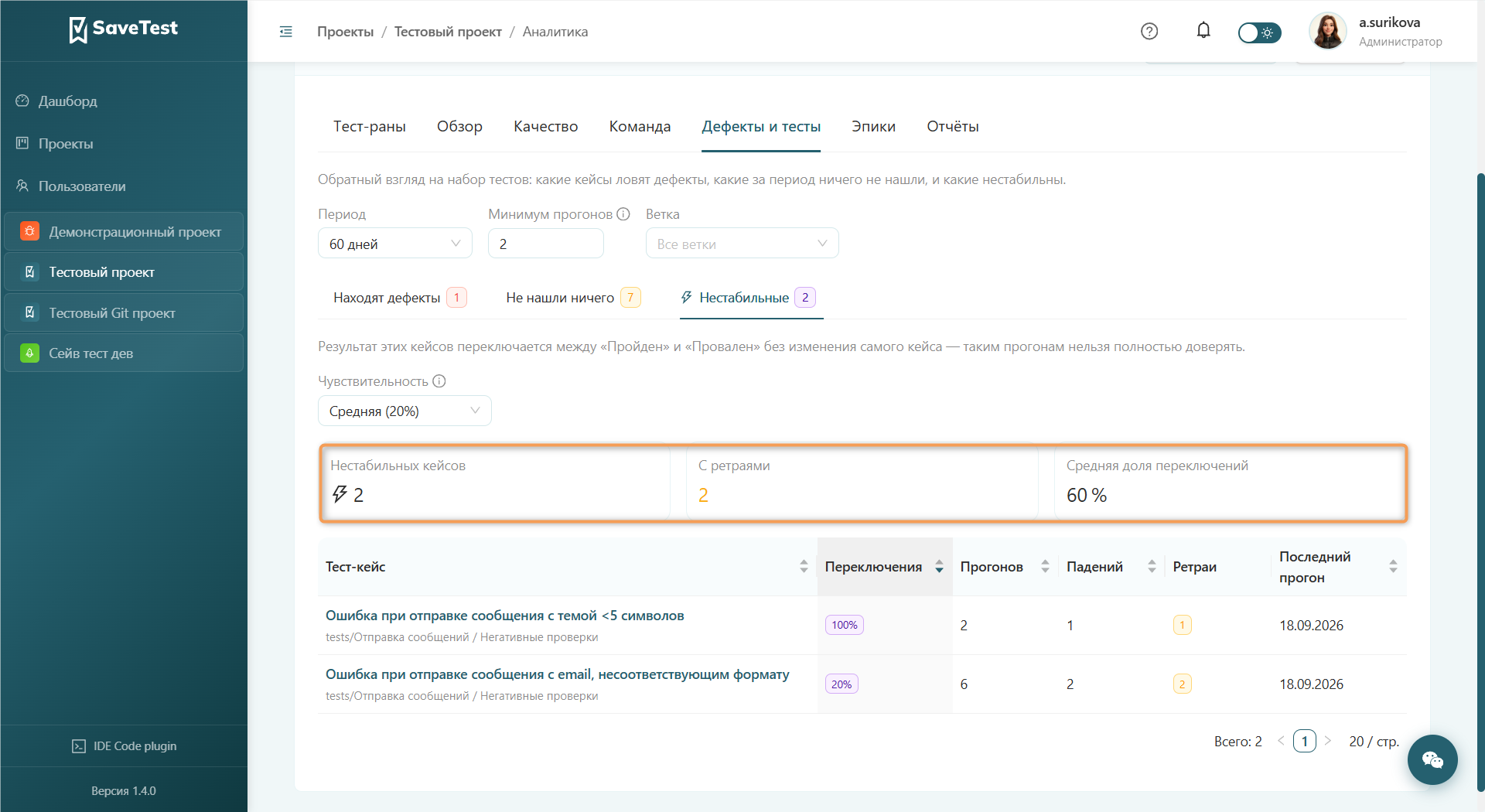Open Дашборд in sidebar

click(68, 101)
